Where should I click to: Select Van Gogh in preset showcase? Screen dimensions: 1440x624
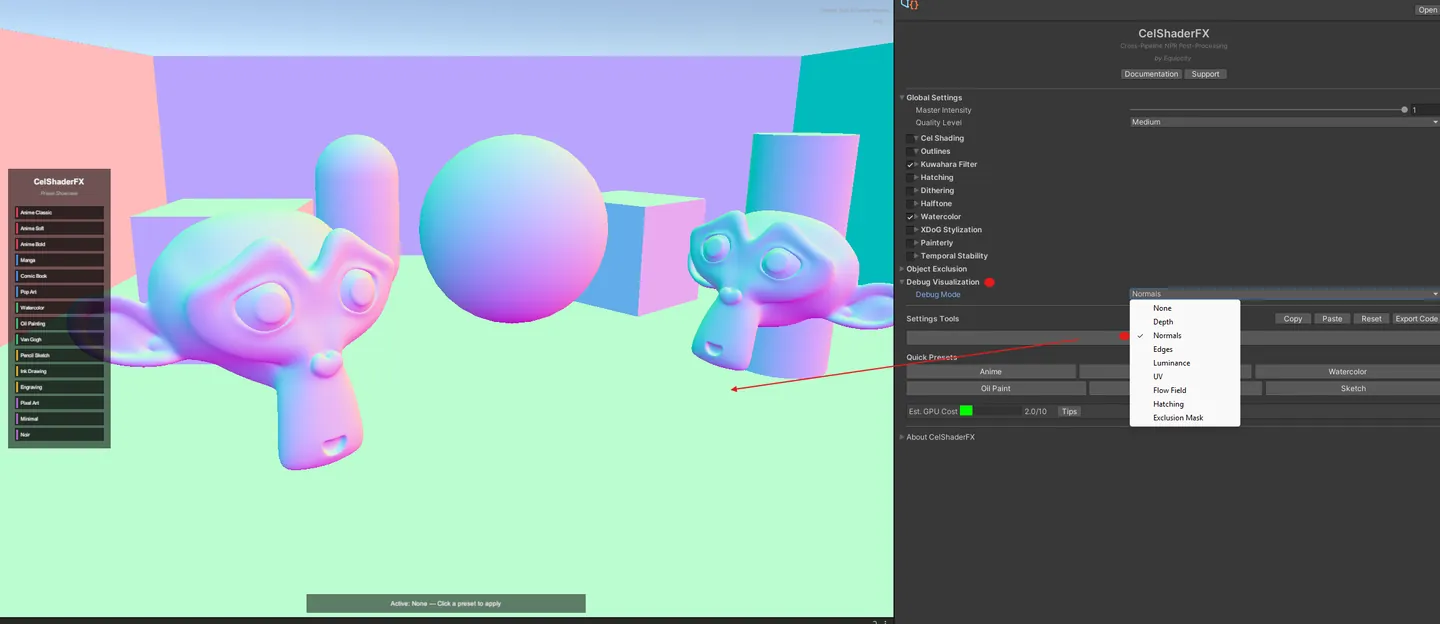(60, 340)
